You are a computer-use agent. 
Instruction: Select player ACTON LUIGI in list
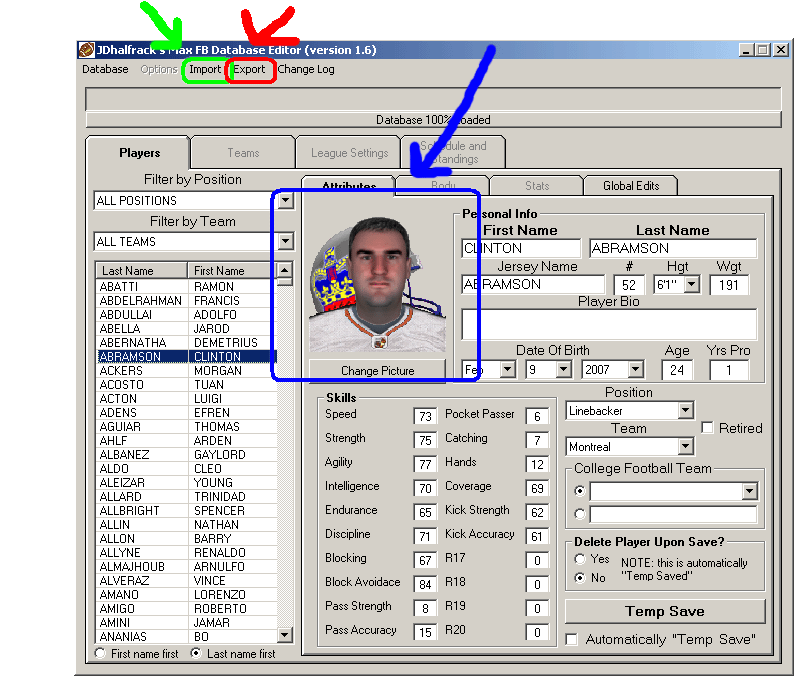pos(186,398)
